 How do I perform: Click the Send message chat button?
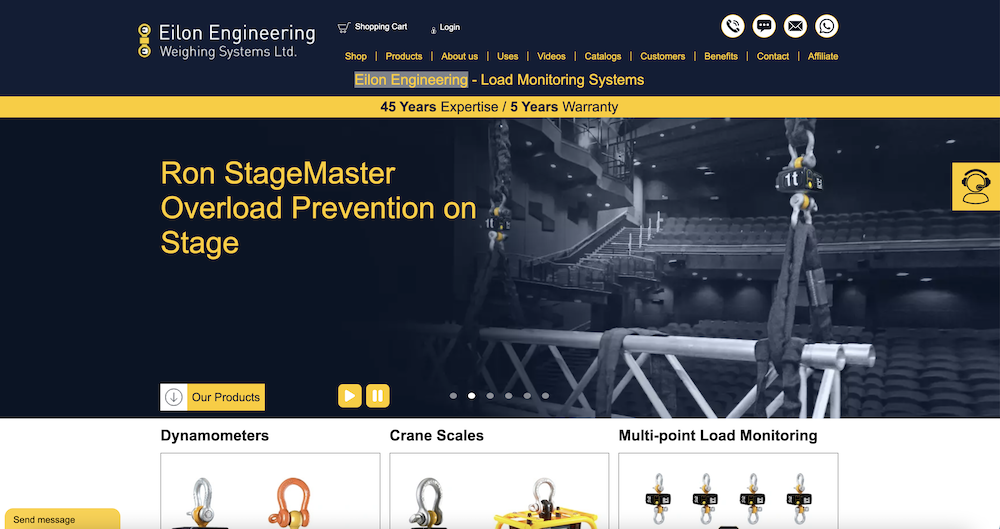62,519
